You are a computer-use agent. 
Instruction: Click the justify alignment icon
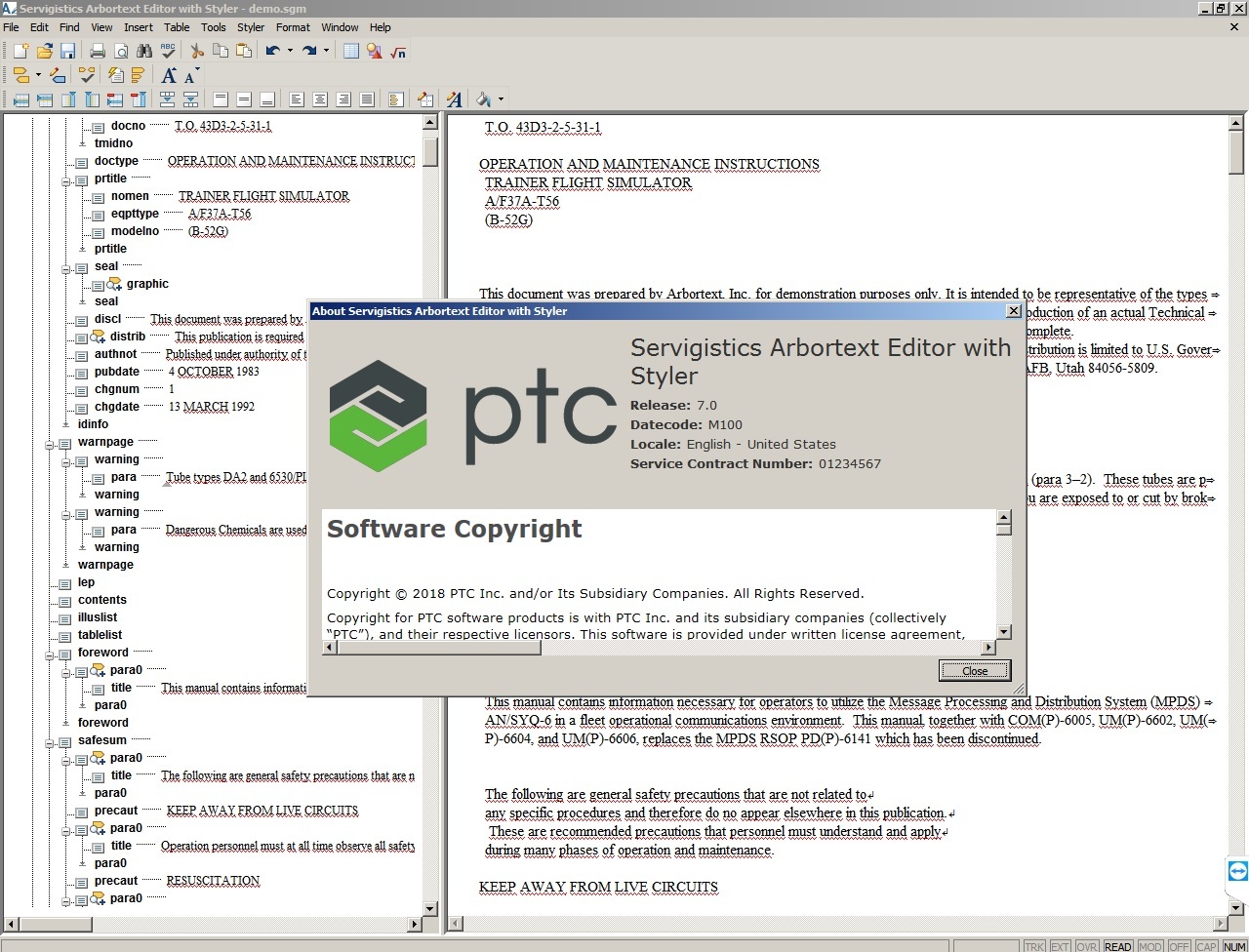click(x=367, y=99)
